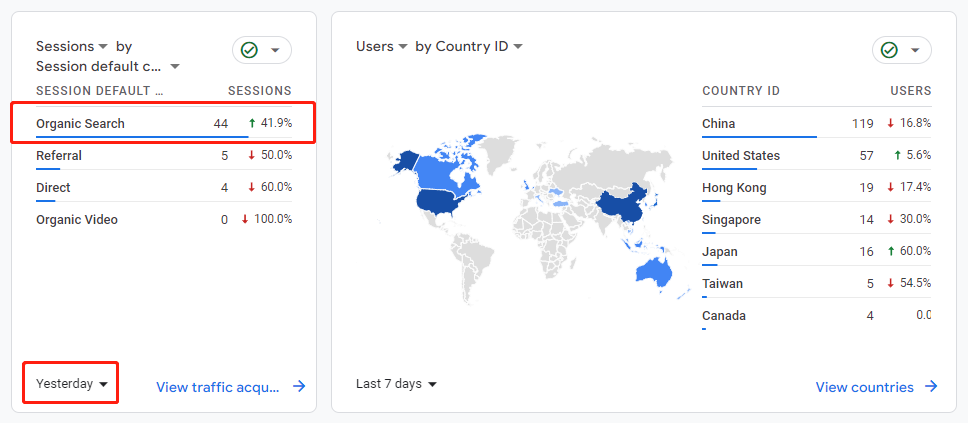Select the Organic Search row

point(164,124)
